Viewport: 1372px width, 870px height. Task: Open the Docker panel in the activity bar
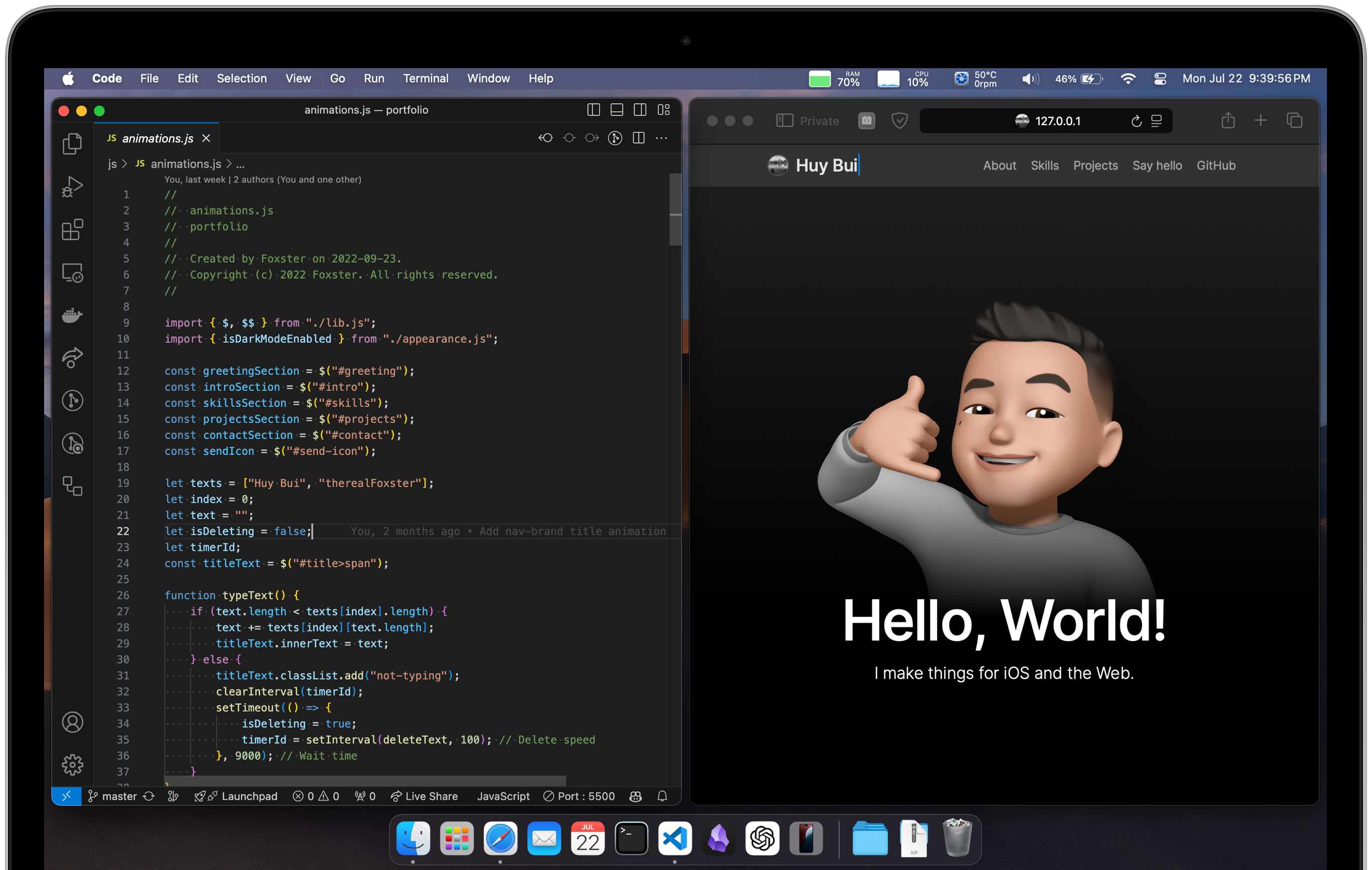click(72, 315)
